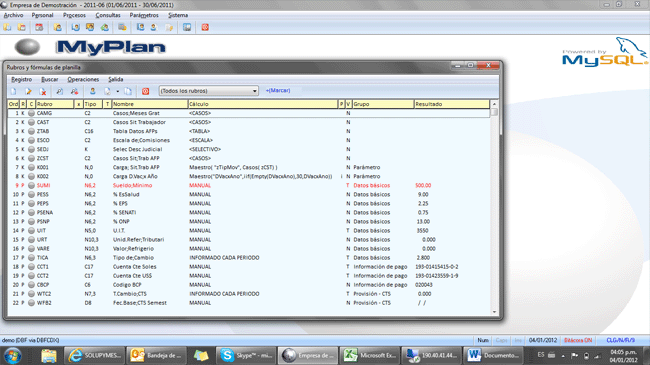Click the leftmost folder icon in main toolbar
The image size is (650, 365).
pos(7,27)
